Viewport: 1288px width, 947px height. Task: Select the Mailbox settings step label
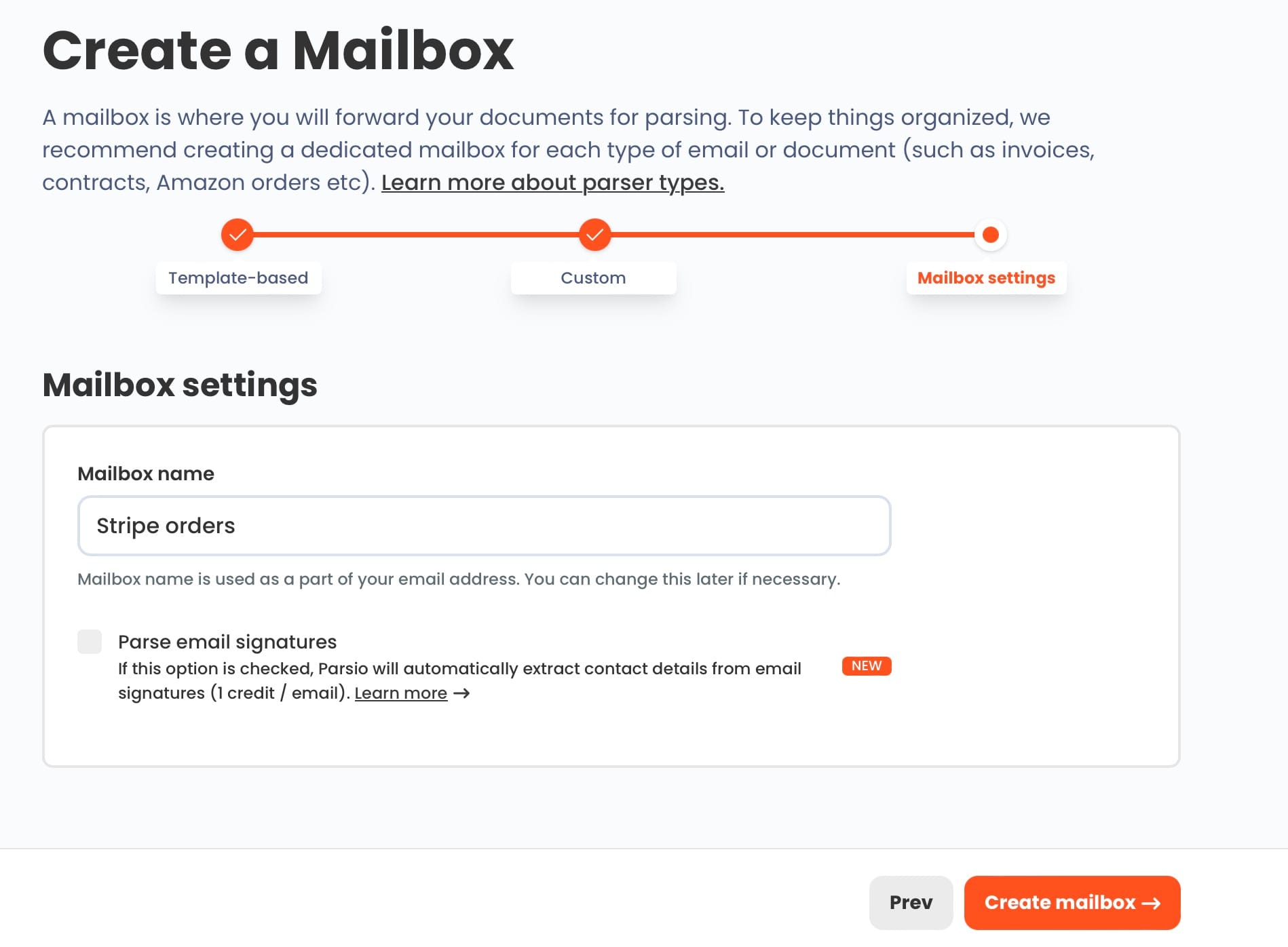click(x=986, y=278)
